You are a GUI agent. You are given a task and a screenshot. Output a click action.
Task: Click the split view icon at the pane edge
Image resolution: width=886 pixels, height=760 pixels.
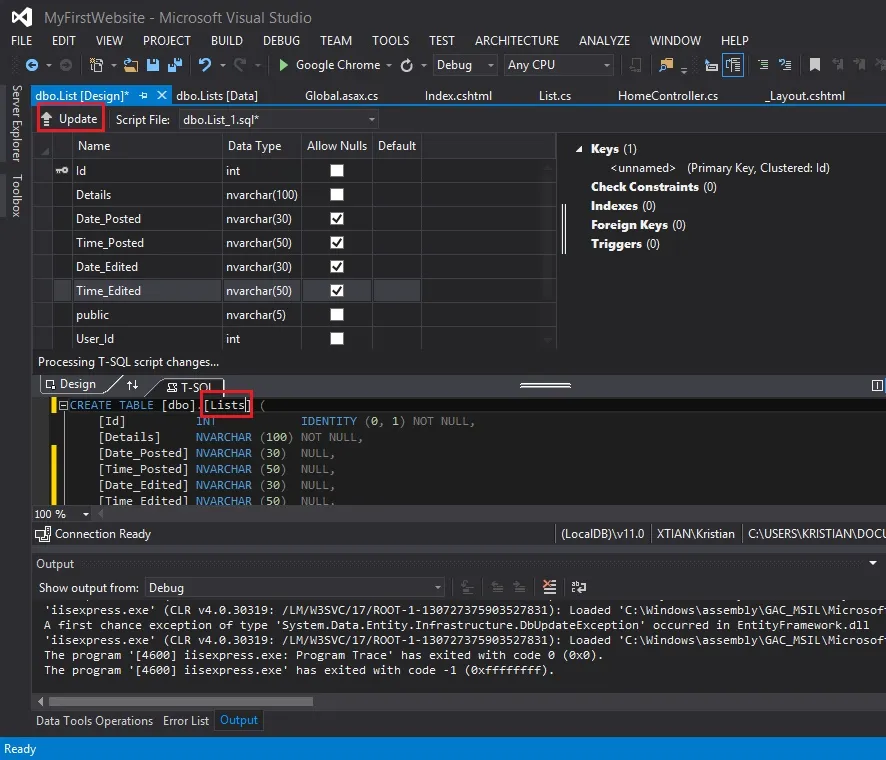pos(877,385)
